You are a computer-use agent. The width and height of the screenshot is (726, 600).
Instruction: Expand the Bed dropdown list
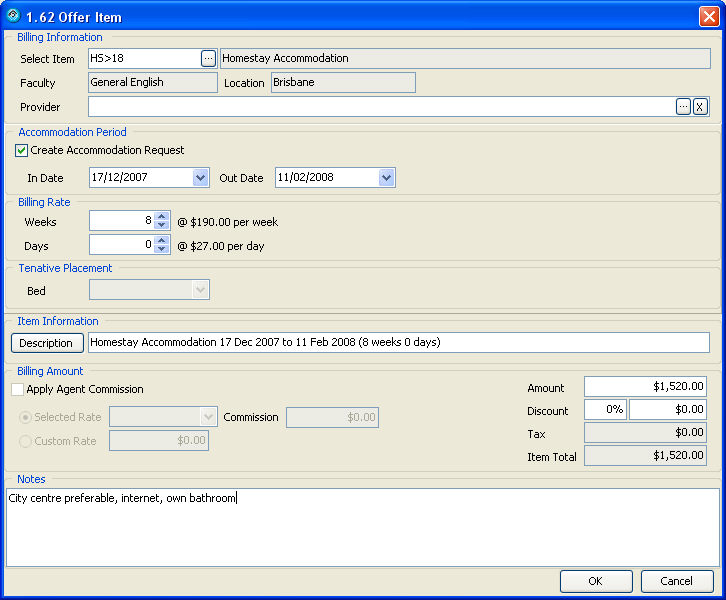[200, 290]
